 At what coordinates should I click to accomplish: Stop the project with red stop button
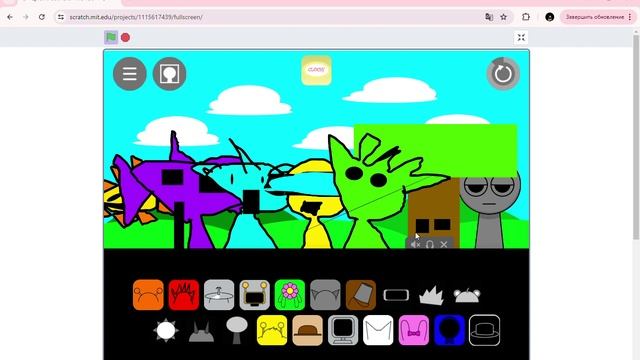click(x=125, y=38)
